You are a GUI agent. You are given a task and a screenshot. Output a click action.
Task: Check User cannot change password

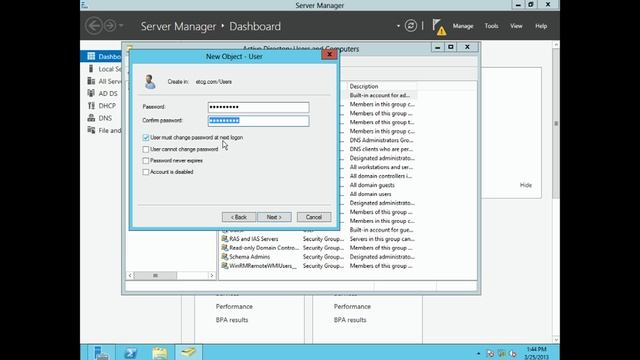tap(146, 149)
